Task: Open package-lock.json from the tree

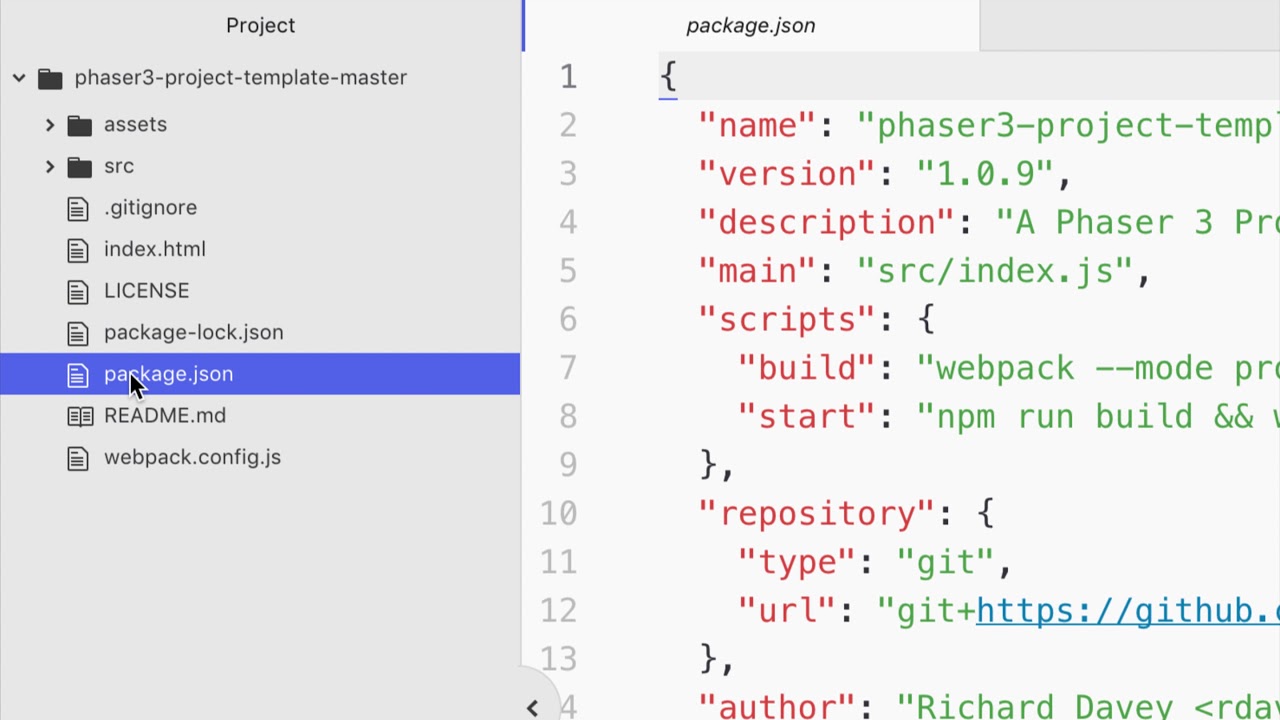Action: coord(193,332)
